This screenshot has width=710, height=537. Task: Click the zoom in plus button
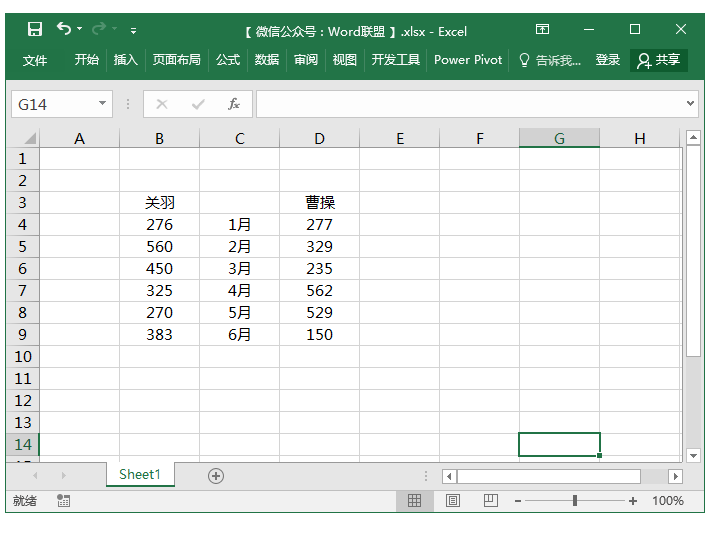coord(633,501)
